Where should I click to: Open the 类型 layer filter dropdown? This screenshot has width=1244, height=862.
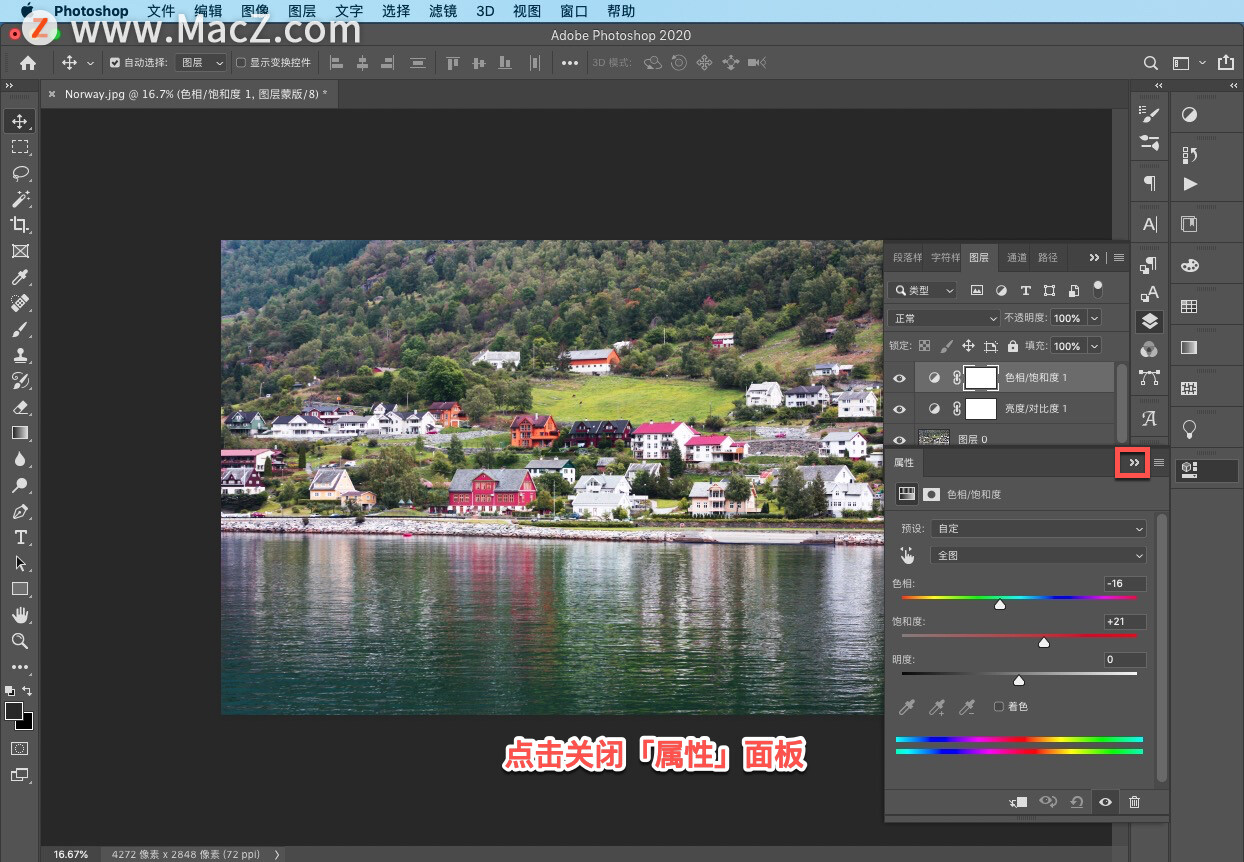pos(922,290)
